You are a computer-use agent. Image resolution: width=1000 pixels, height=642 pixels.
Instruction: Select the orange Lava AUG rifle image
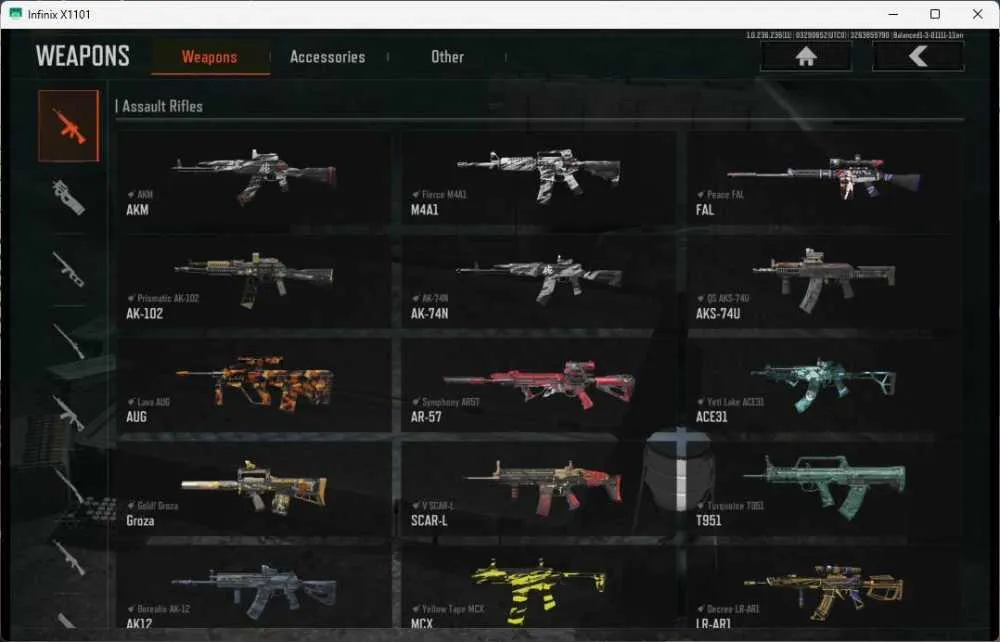[254, 383]
